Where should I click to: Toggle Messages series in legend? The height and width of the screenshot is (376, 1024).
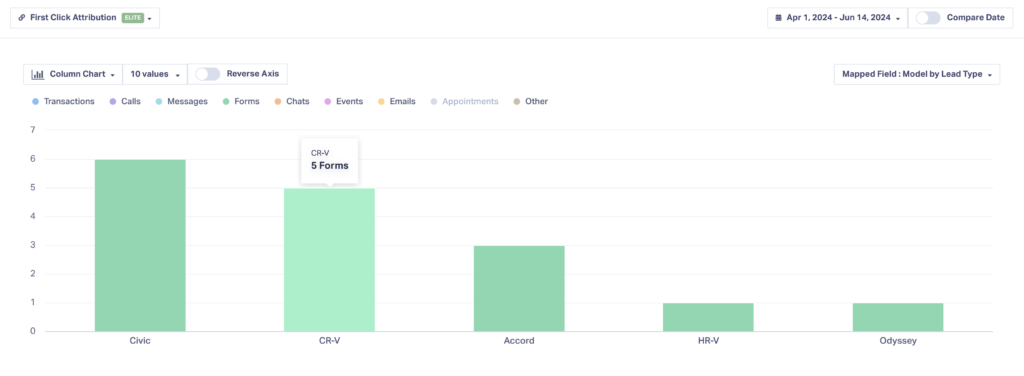(x=181, y=102)
